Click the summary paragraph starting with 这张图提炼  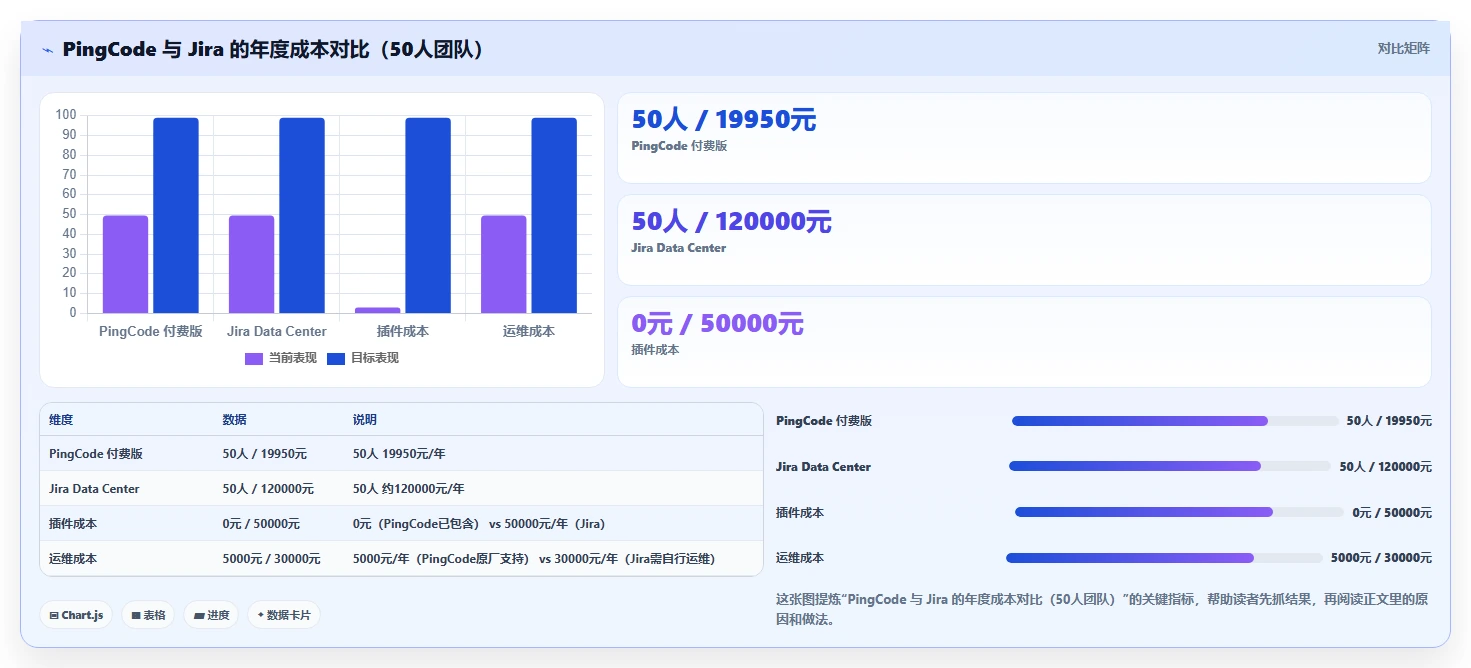tap(1102, 609)
